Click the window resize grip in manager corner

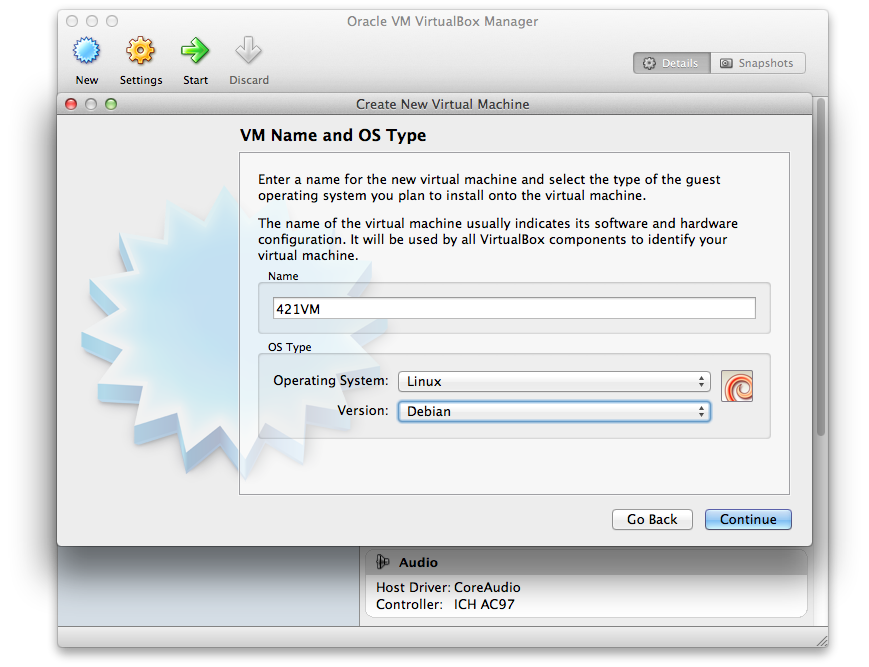pos(822,640)
